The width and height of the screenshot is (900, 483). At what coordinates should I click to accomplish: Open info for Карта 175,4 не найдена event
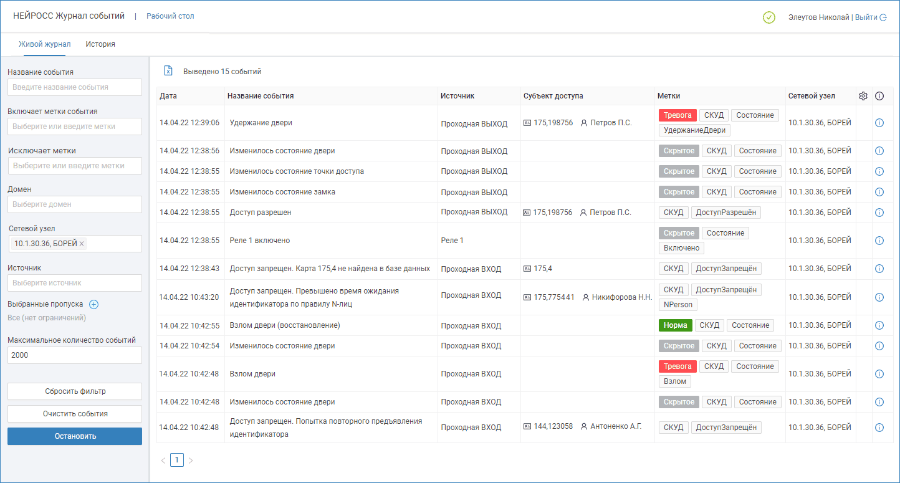[x=879, y=269]
